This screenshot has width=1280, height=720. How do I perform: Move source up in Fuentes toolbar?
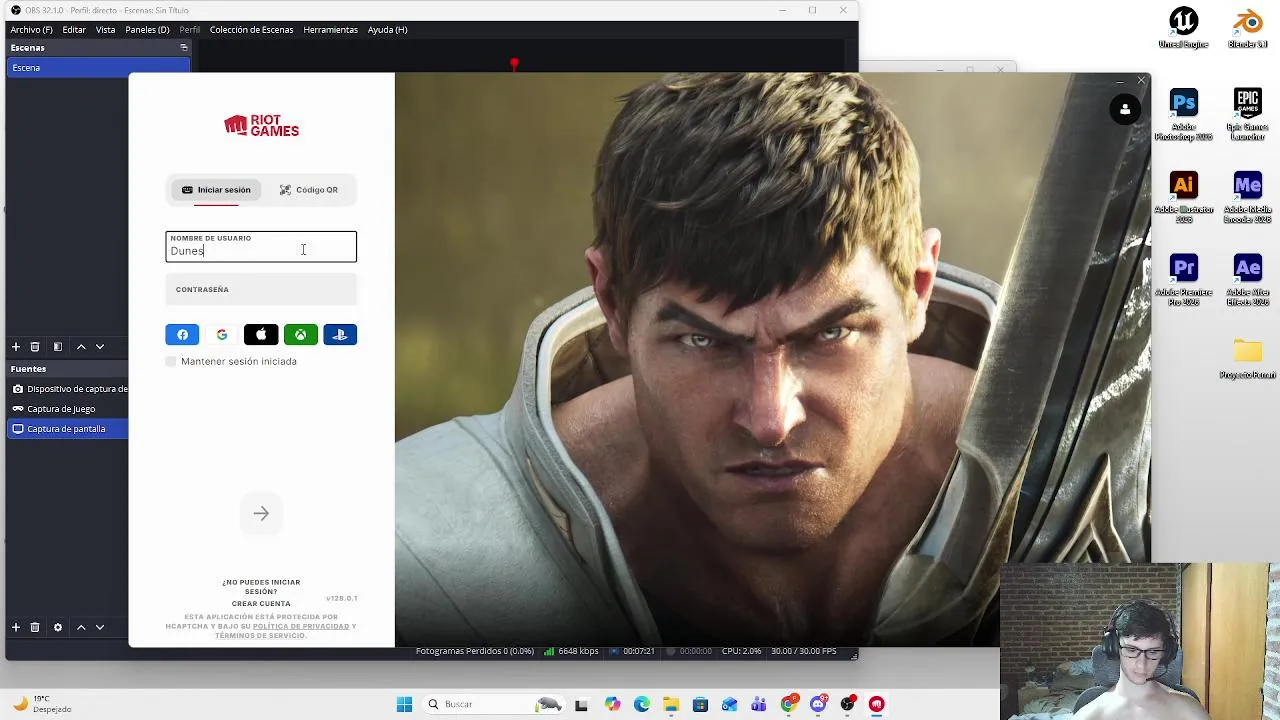point(81,628)
